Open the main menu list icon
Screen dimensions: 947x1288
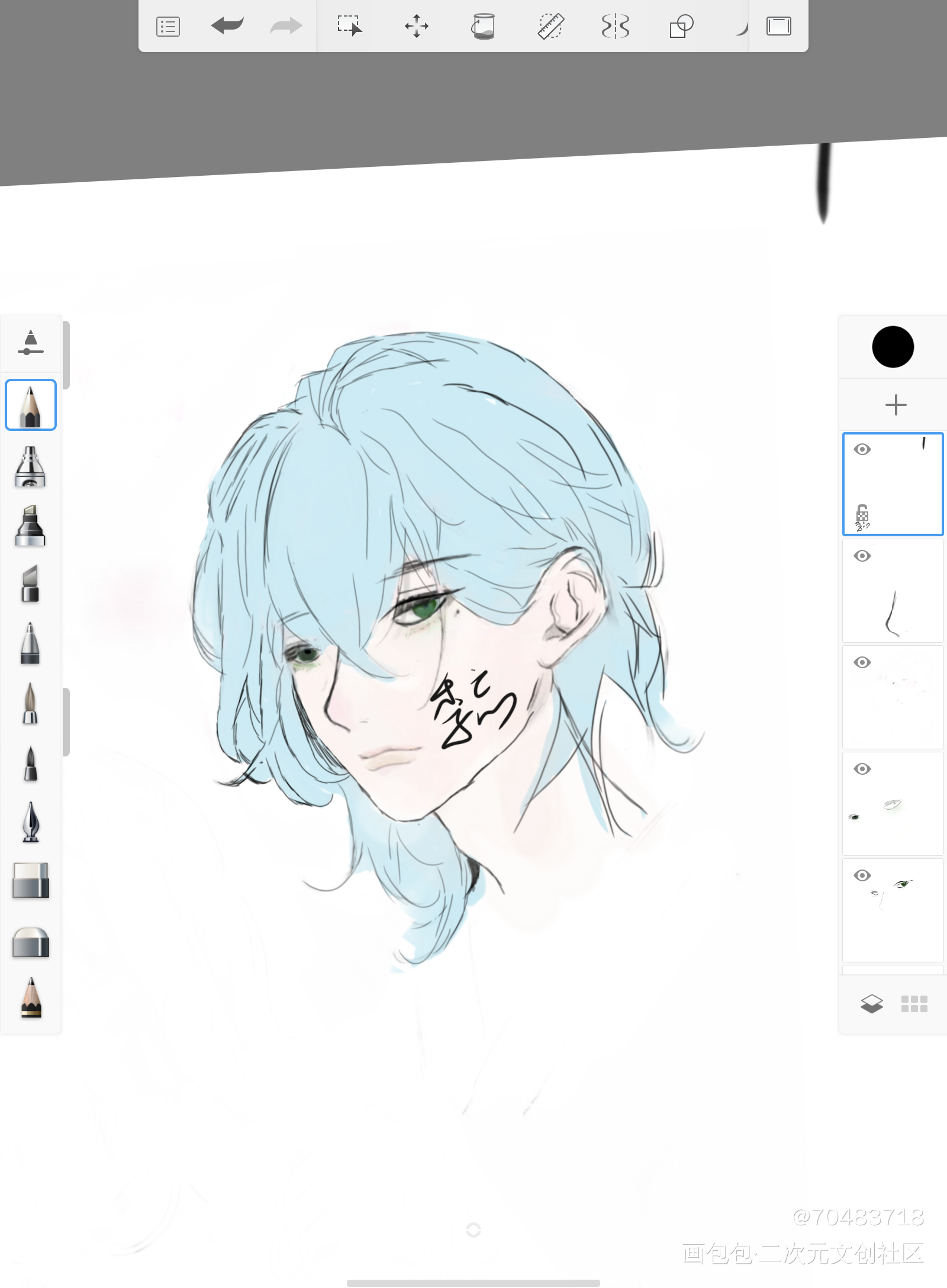point(168,27)
